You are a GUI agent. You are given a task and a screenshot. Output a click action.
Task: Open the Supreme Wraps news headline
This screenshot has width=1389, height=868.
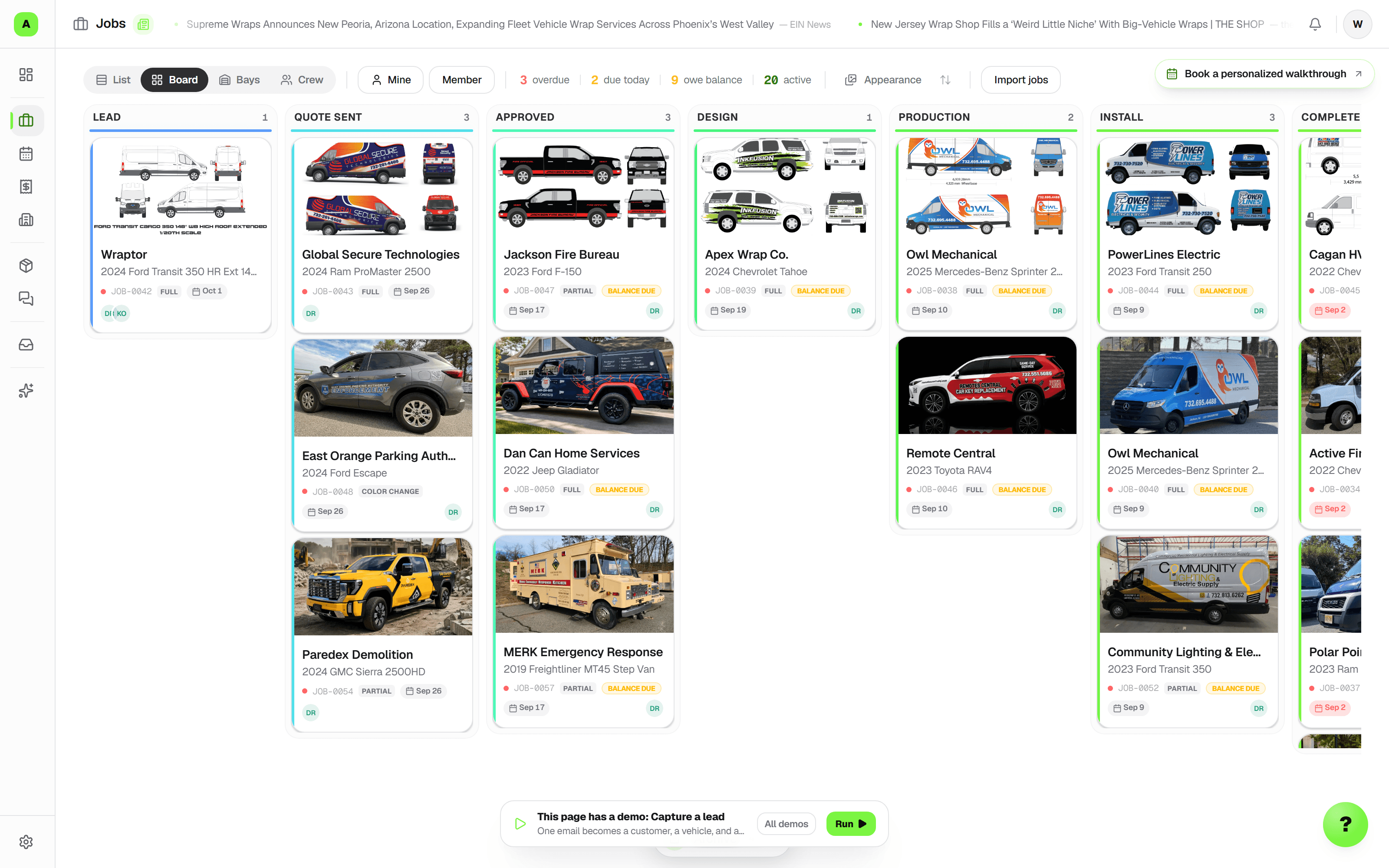point(480,24)
